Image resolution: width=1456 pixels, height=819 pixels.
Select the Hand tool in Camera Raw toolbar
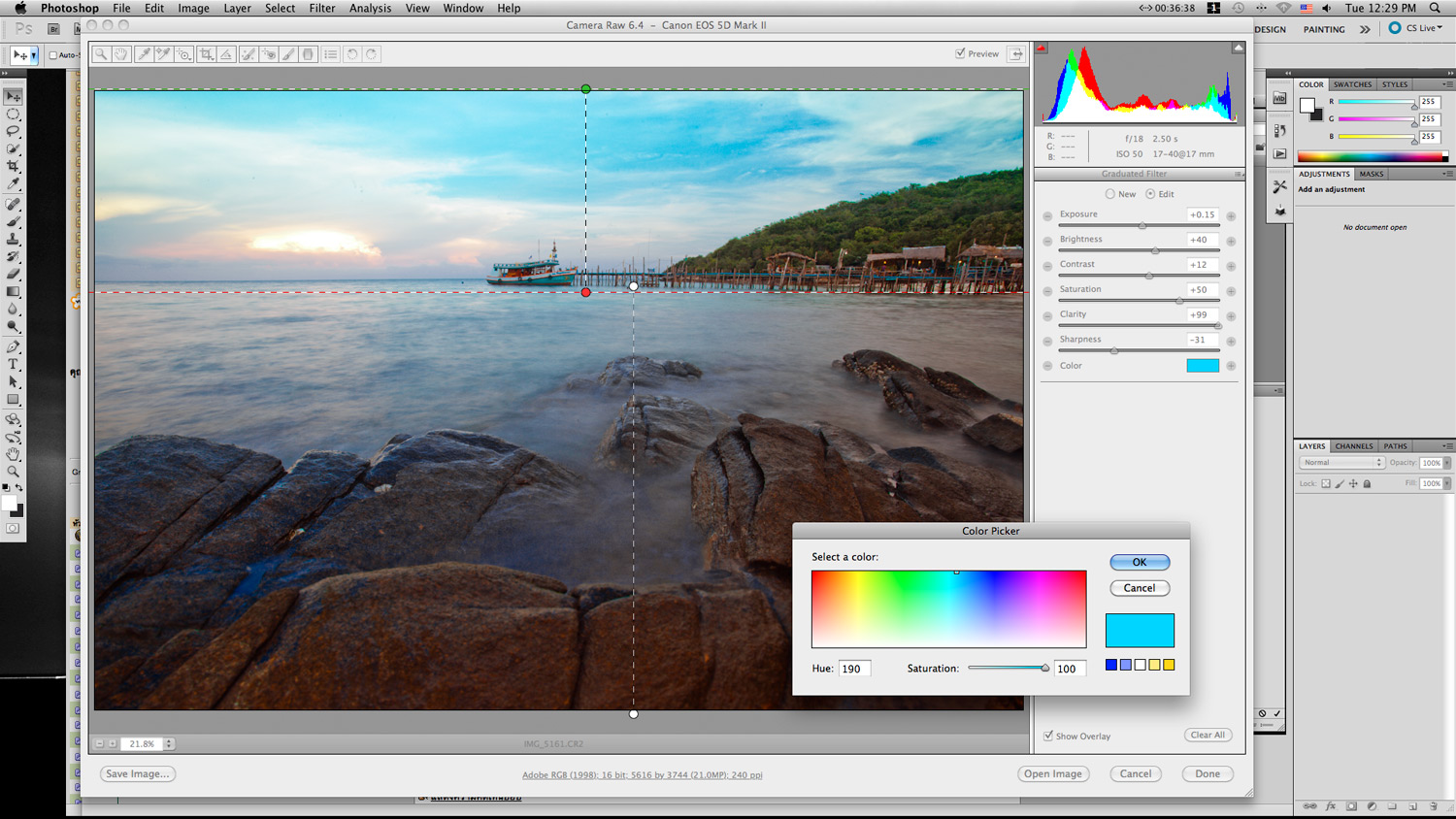[x=121, y=54]
